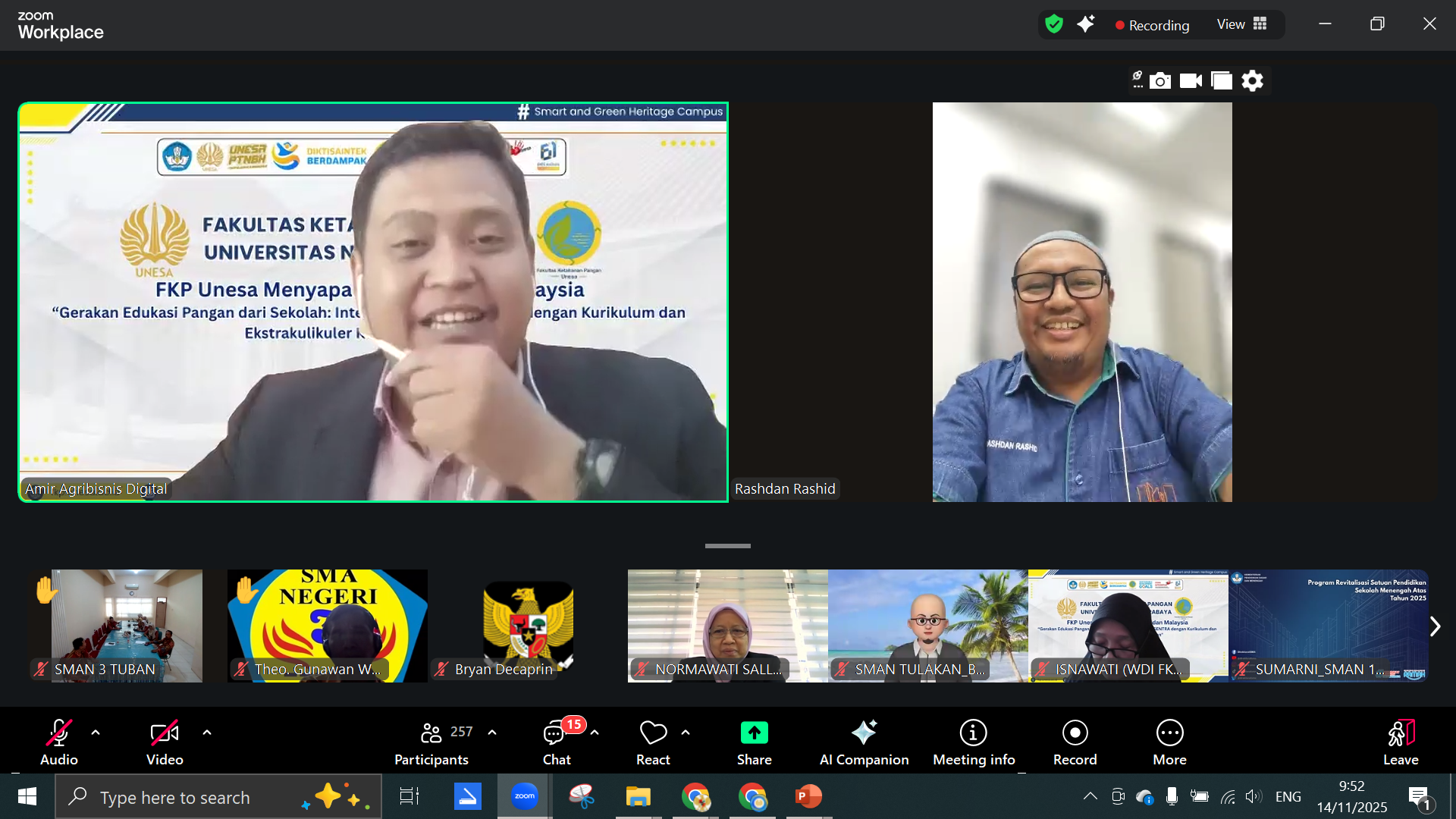Expand audio options arrow

pos(96,733)
